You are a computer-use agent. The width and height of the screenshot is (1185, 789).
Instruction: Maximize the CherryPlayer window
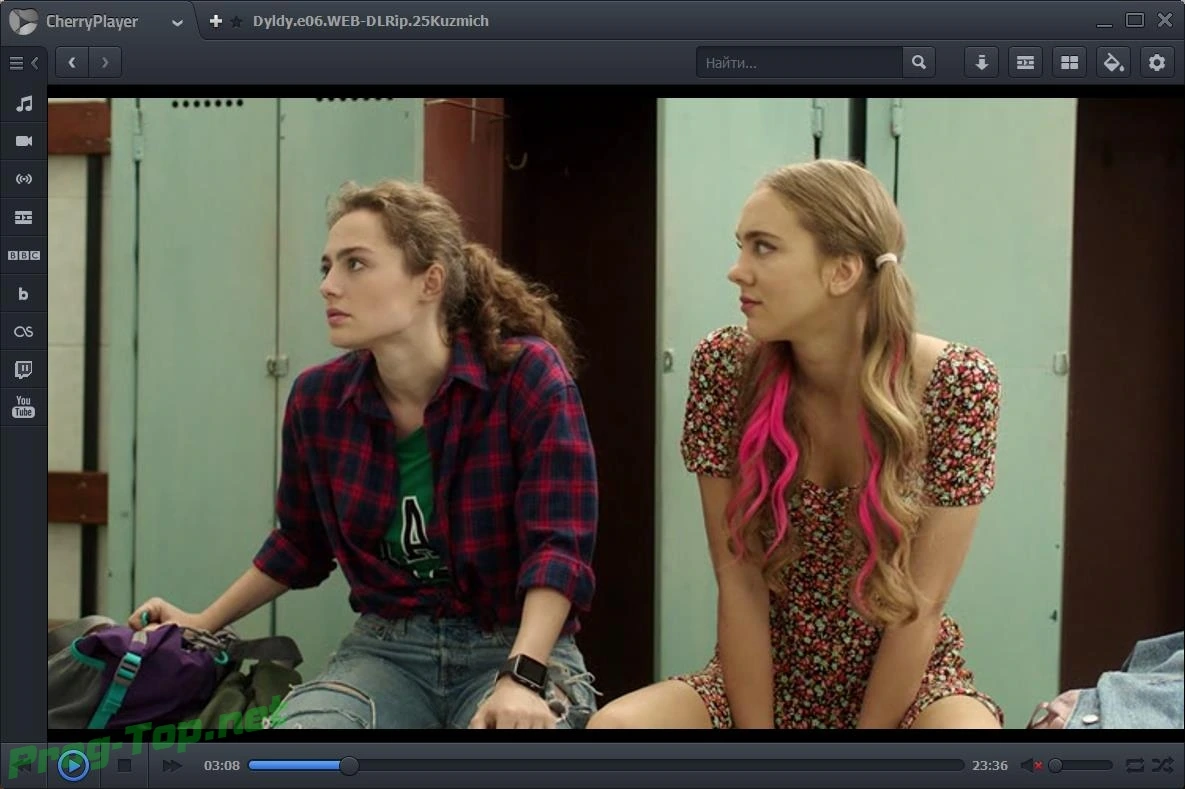tap(1134, 20)
